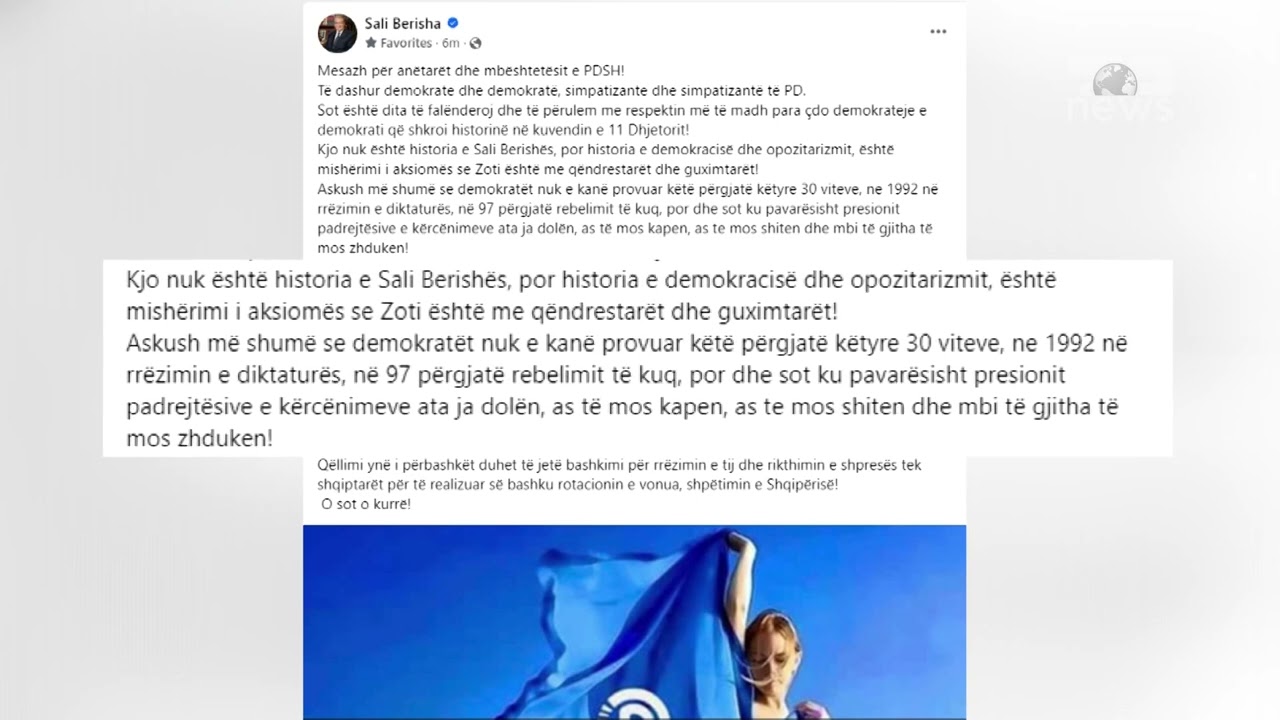This screenshot has height=720, width=1280.
Task: Click the 'news' watermark text
Action: point(1120,108)
